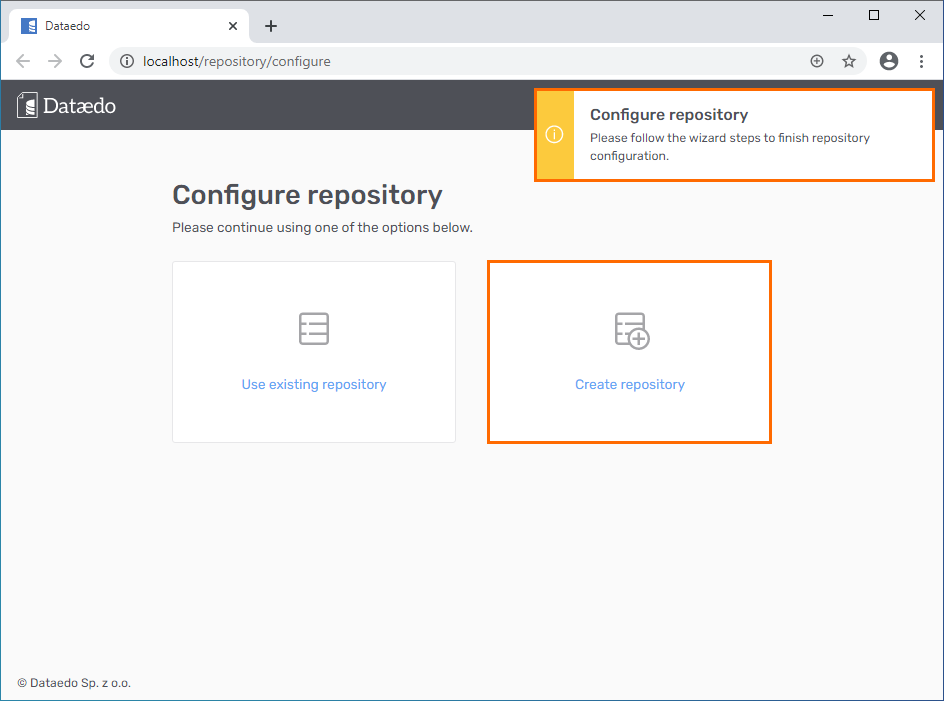Click the Dataedo logo in the header

(67, 105)
